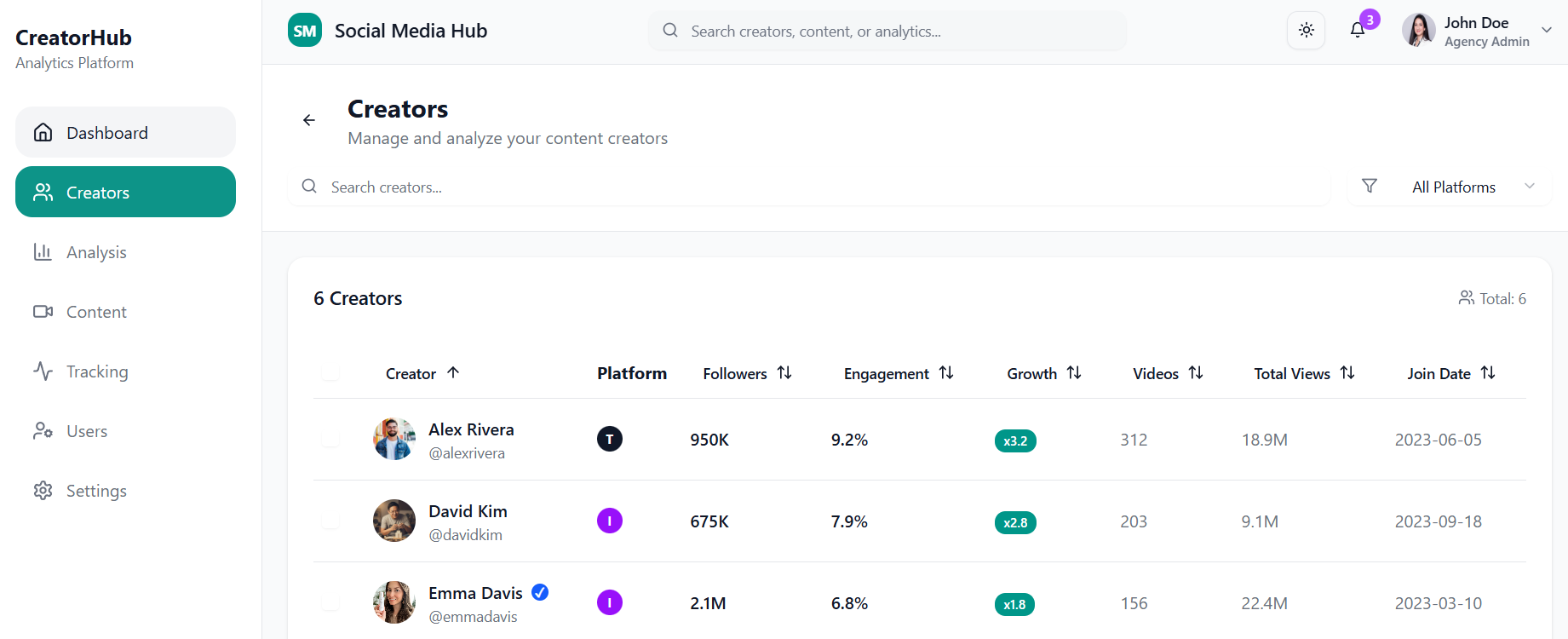Open the SM Social Media Hub logo
Image resolution: width=1568 pixels, height=639 pixels.
tap(305, 31)
